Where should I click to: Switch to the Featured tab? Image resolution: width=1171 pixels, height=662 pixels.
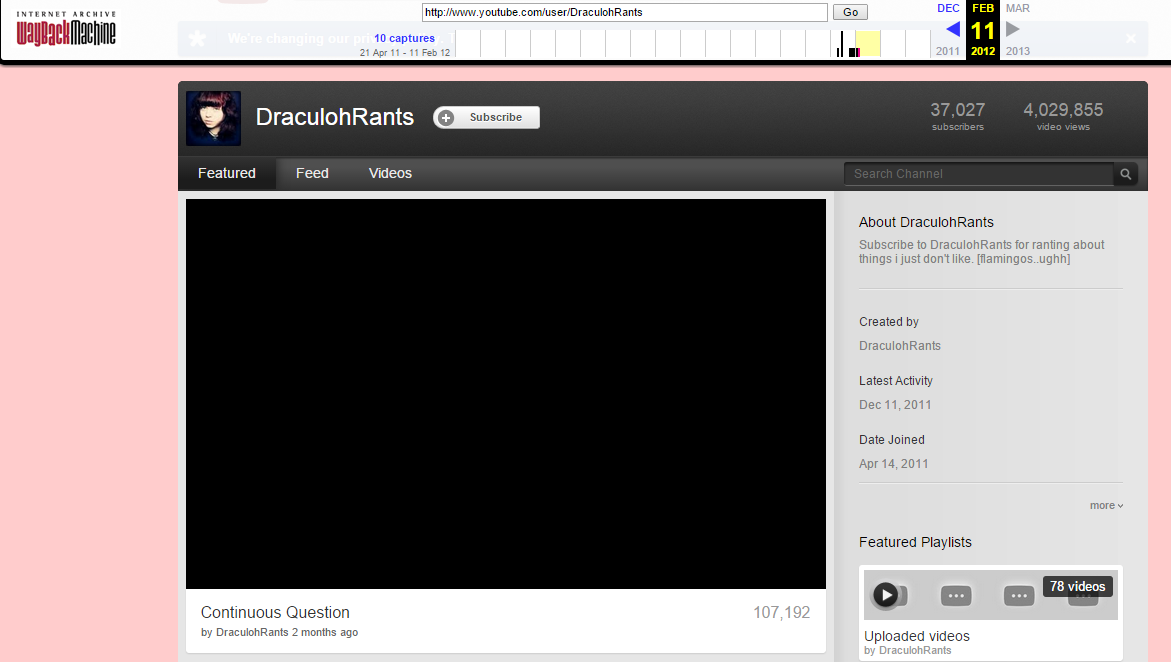pyautogui.click(x=227, y=173)
